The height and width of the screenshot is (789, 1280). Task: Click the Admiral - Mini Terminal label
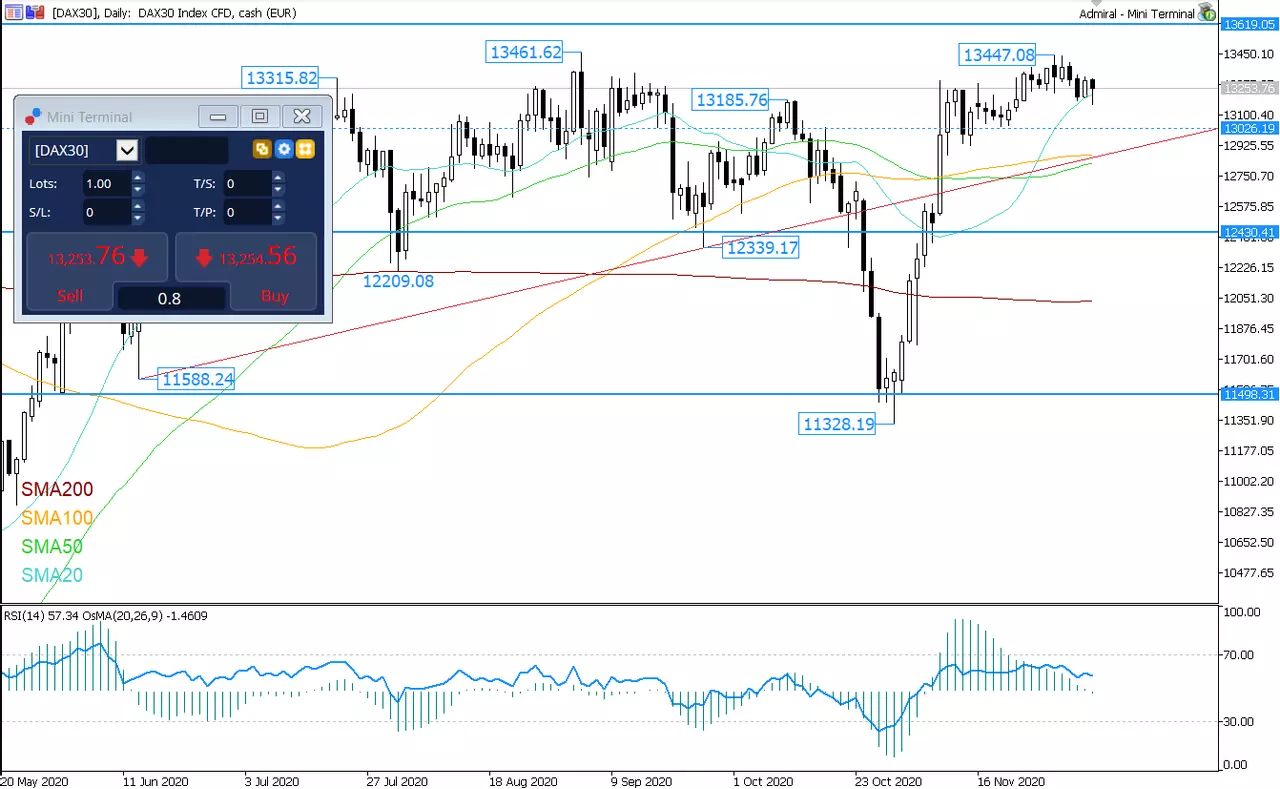(x=1137, y=14)
